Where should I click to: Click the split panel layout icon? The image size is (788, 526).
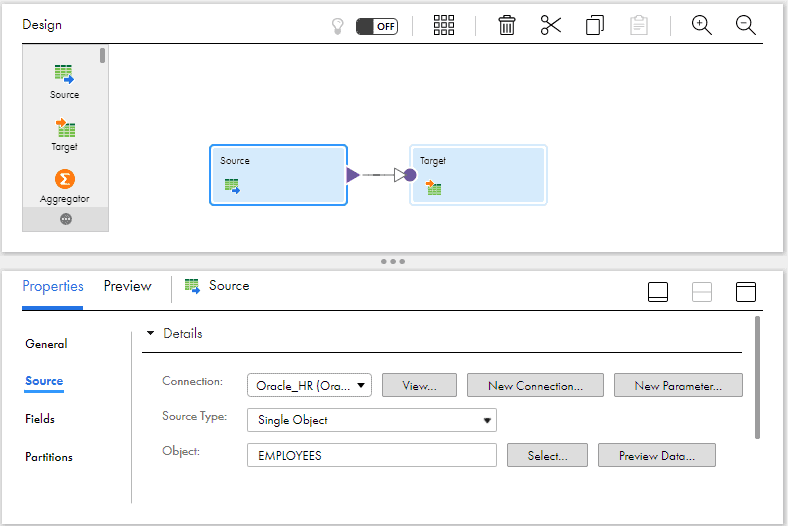(702, 292)
